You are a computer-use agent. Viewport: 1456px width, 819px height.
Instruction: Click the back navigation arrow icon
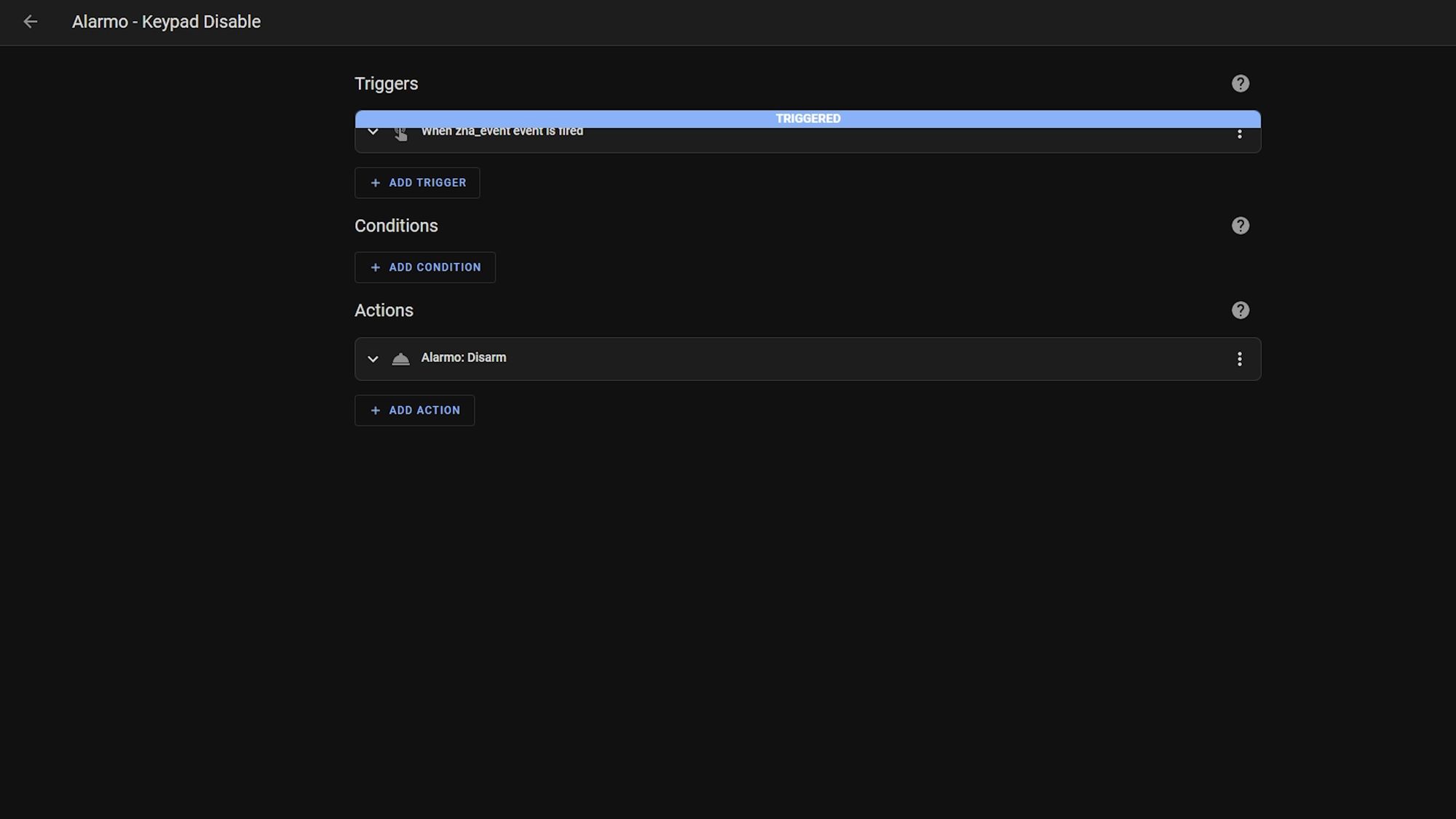point(29,22)
